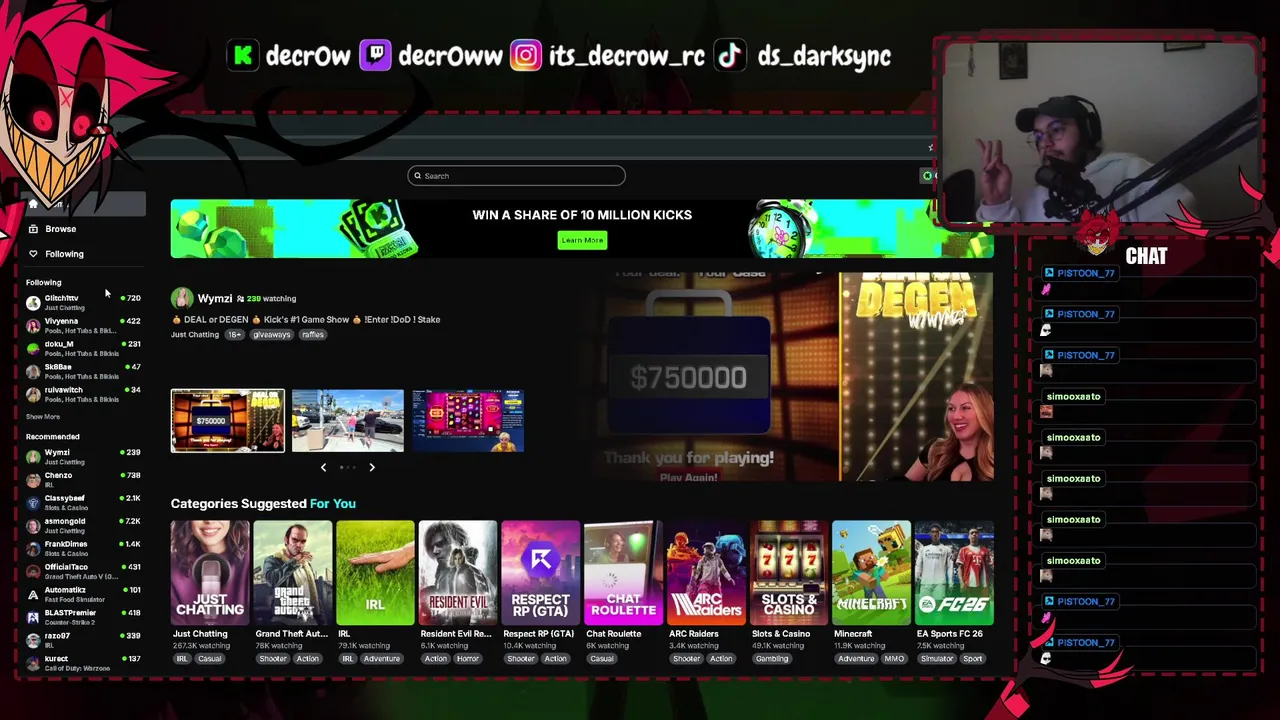Click Learn More on Kicks banner
The image size is (1280, 720).
click(x=582, y=240)
